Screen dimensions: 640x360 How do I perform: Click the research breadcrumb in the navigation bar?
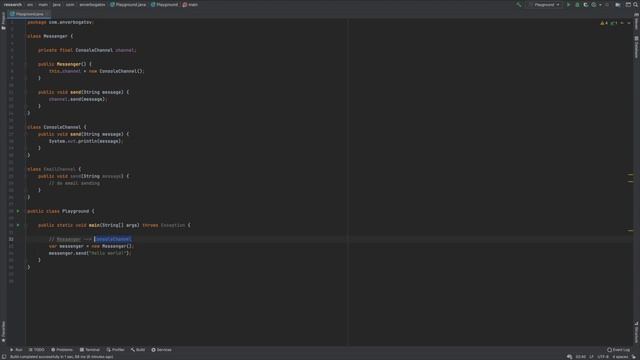(x=13, y=4)
